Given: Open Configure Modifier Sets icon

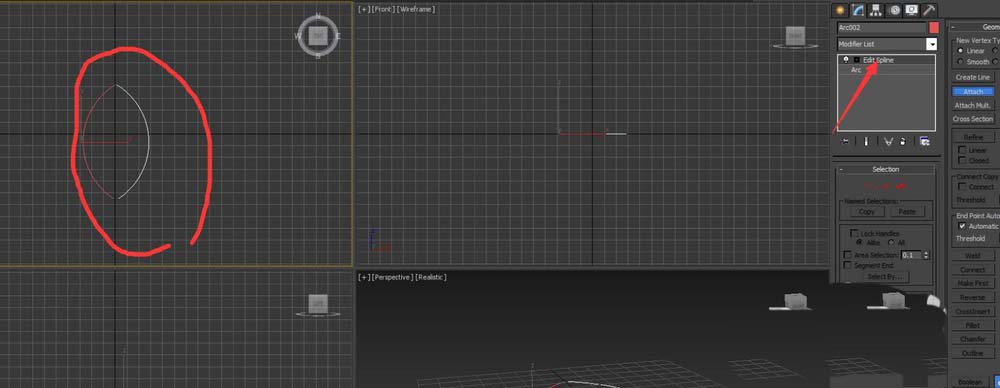Looking at the screenshot, I should 925,141.
